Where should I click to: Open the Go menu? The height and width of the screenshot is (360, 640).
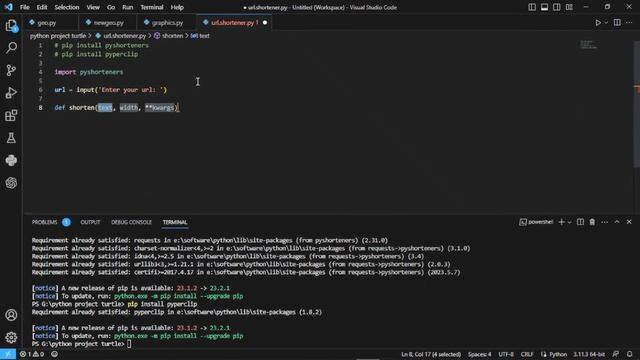111,7
